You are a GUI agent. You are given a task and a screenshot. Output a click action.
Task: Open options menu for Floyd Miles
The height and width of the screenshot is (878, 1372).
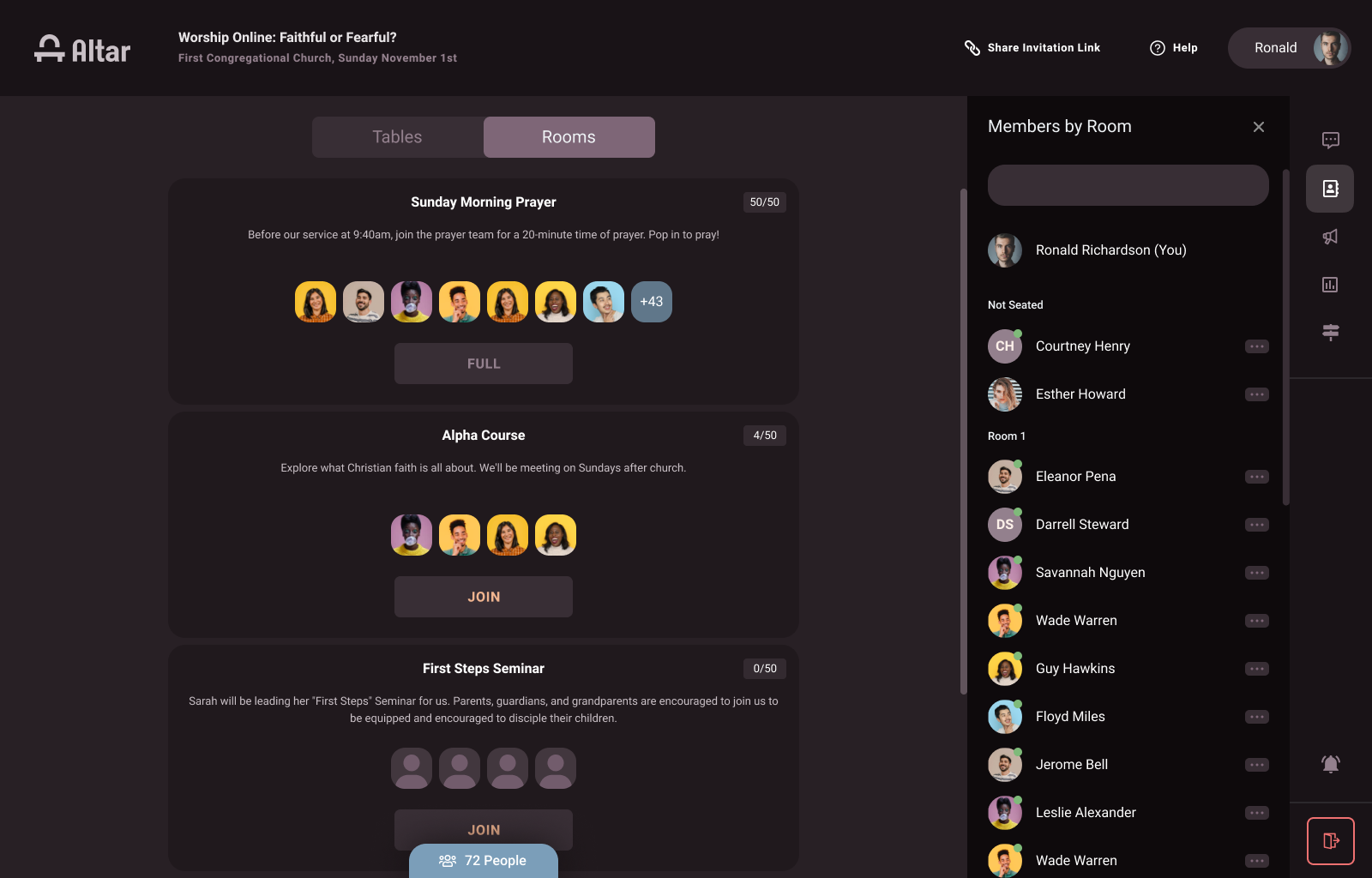click(x=1257, y=717)
